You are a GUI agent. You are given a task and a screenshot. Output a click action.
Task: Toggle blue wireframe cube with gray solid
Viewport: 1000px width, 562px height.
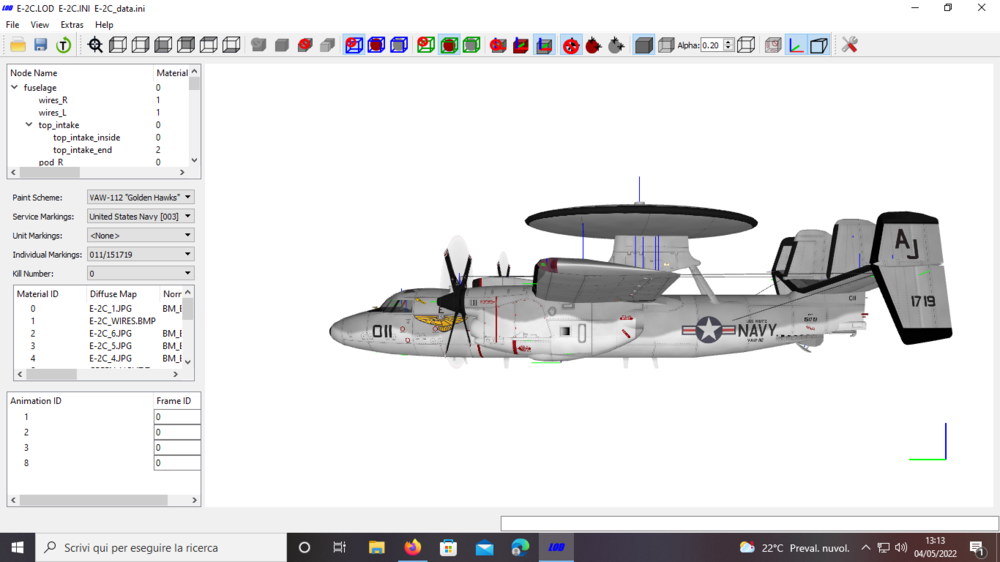(399, 45)
